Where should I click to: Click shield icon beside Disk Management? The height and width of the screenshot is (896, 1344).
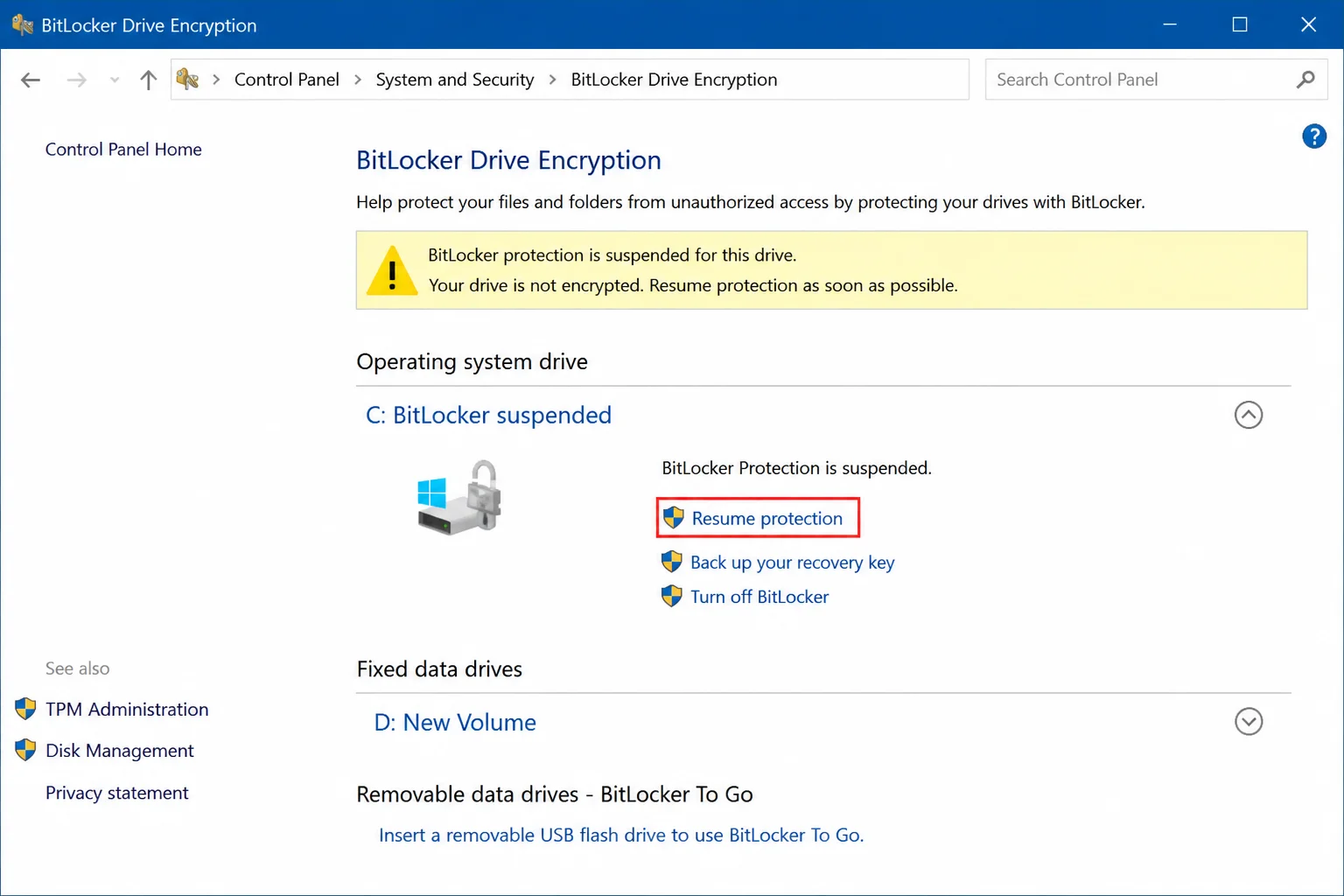pos(25,750)
